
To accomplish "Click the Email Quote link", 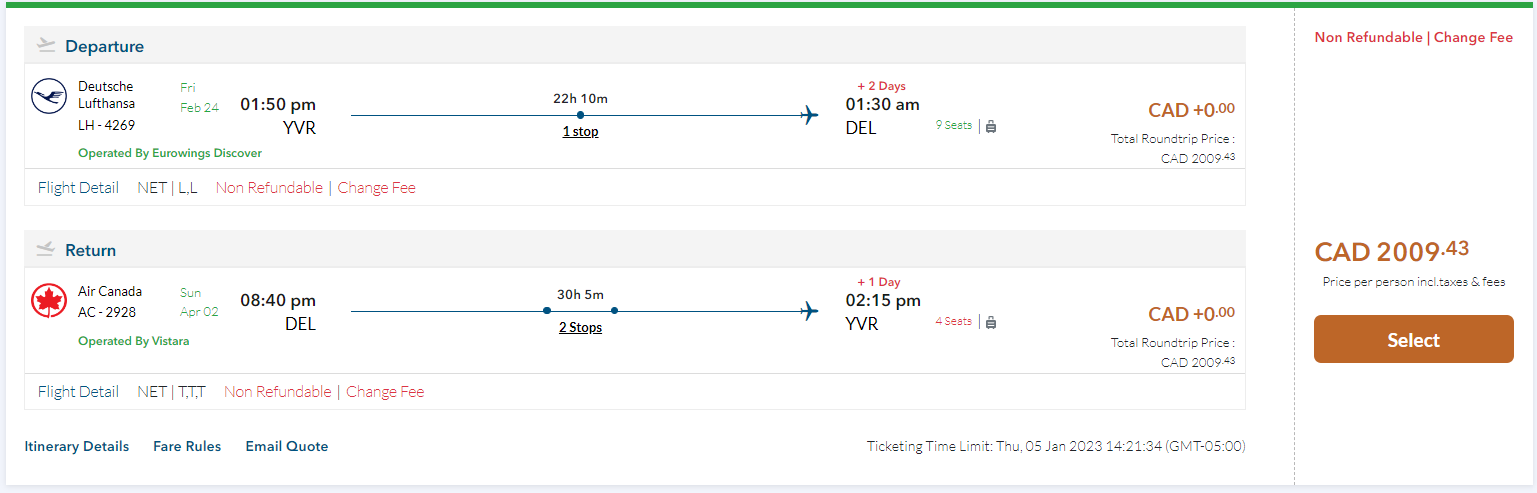I will 287,446.
